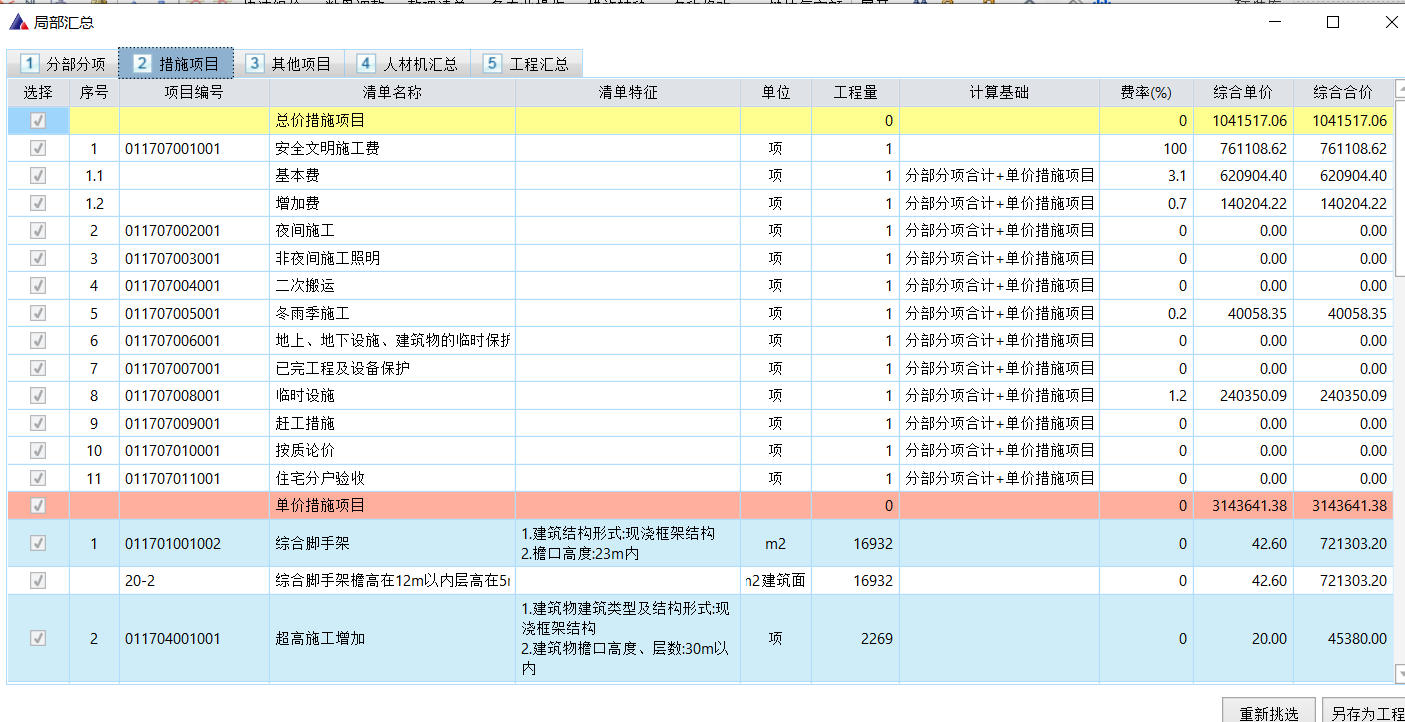Click the vertical scrollbar thumb

point(1399,186)
